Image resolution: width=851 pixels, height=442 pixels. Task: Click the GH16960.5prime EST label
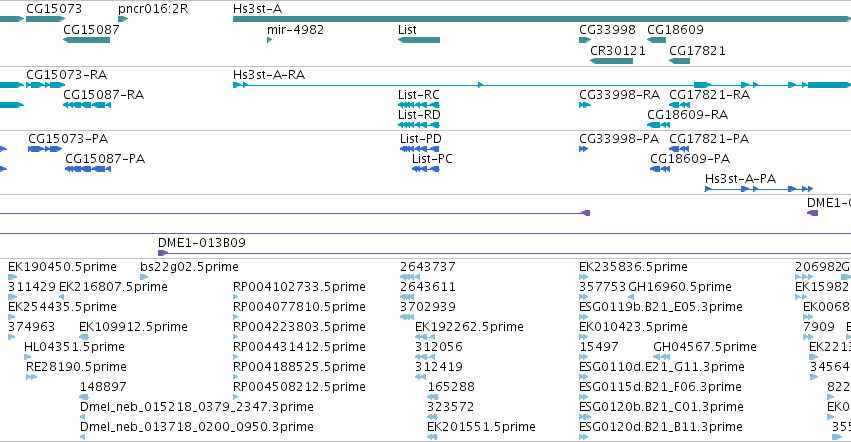tap(679, 287)
